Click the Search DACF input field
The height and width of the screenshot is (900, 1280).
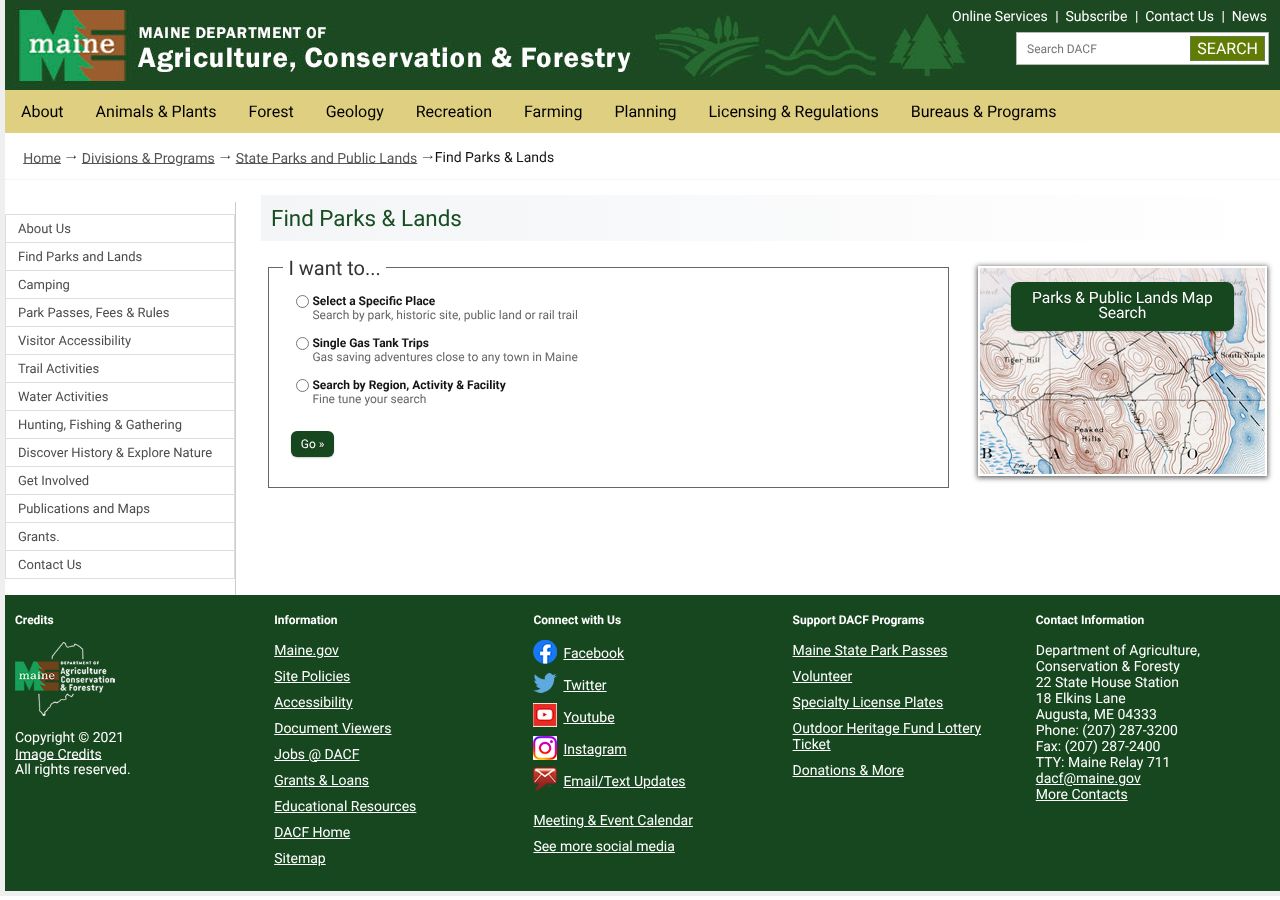(1104, 48)
